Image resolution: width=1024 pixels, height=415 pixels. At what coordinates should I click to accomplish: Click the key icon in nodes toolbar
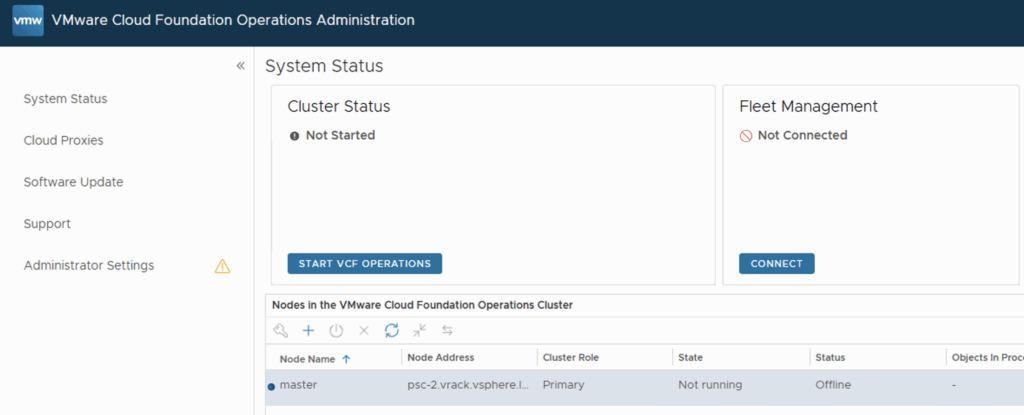281,330
